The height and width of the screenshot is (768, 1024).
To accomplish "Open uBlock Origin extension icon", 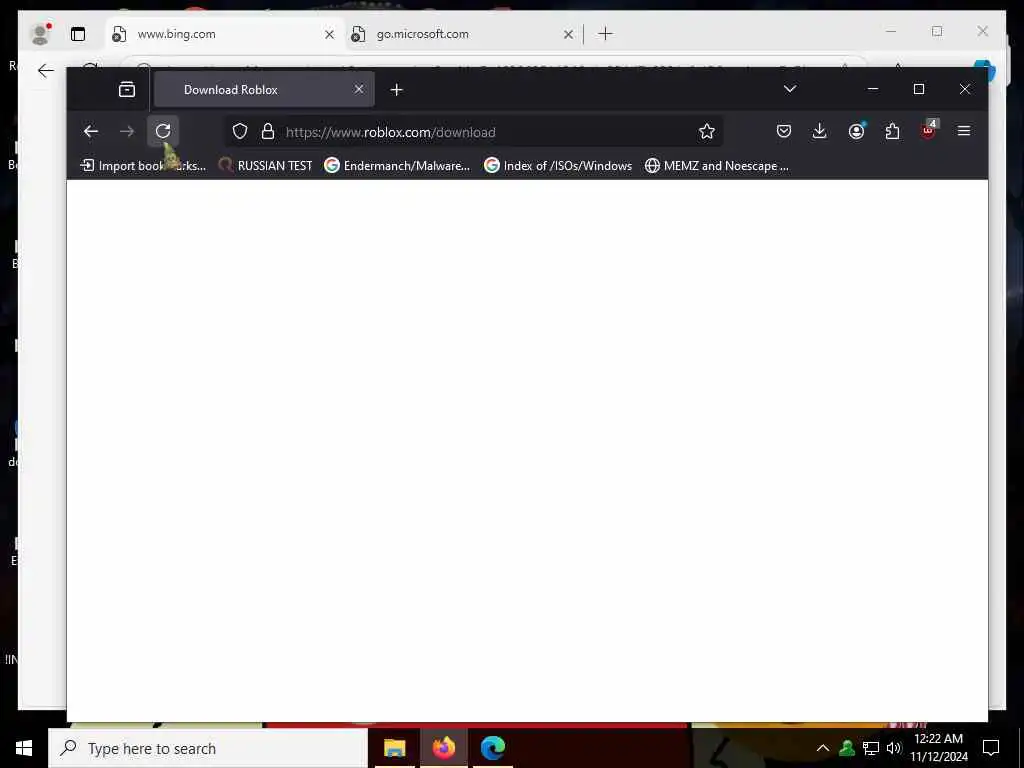I will click(x=929, y=130).
